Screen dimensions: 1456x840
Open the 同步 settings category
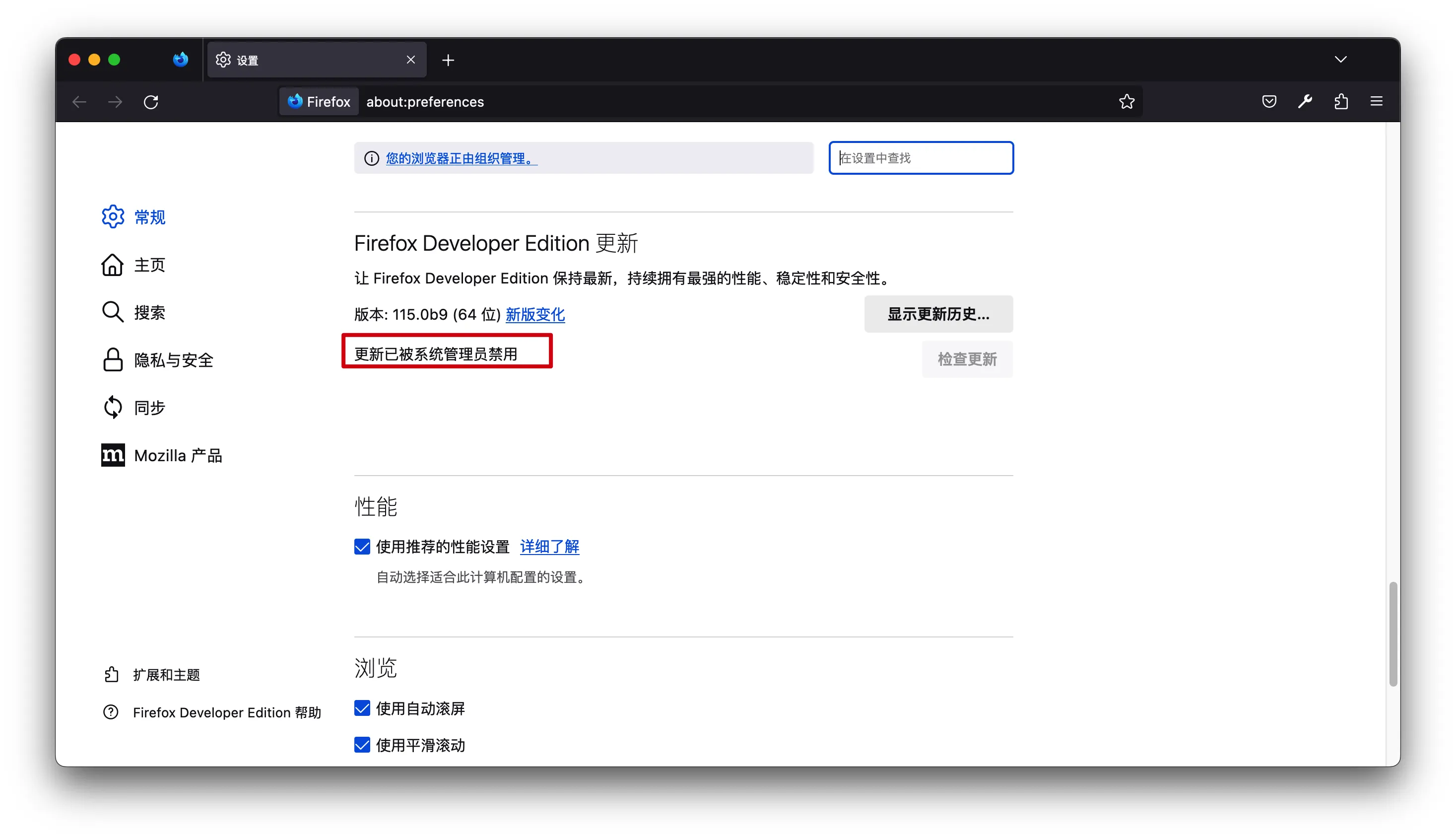click(134, 407)
